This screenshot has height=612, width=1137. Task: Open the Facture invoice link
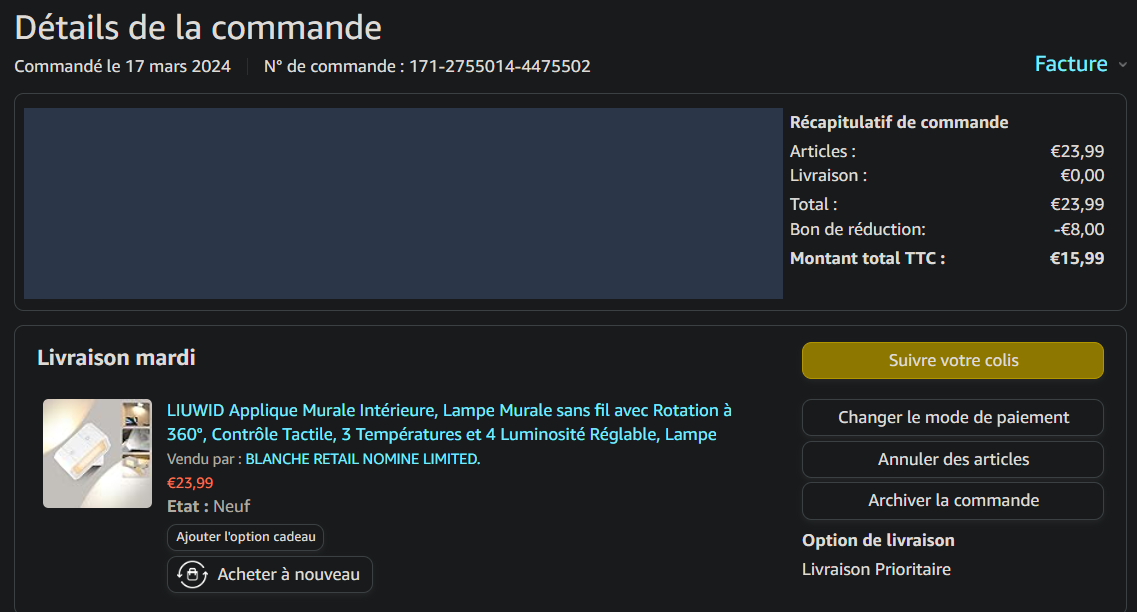[1070, 64]
